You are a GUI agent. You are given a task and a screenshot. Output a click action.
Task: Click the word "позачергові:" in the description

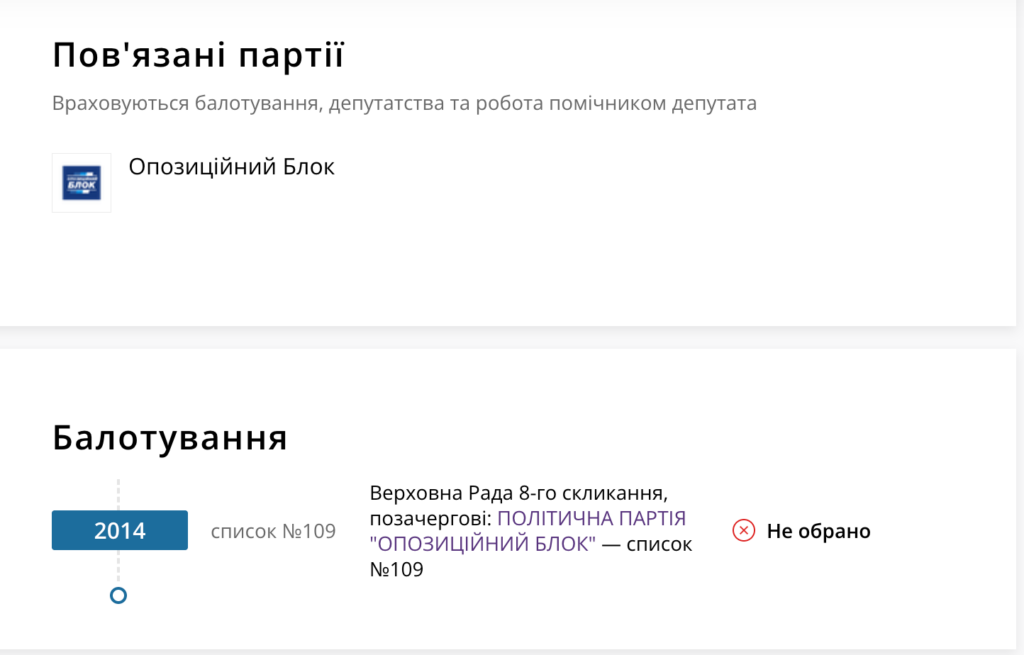tap(431, 518)
